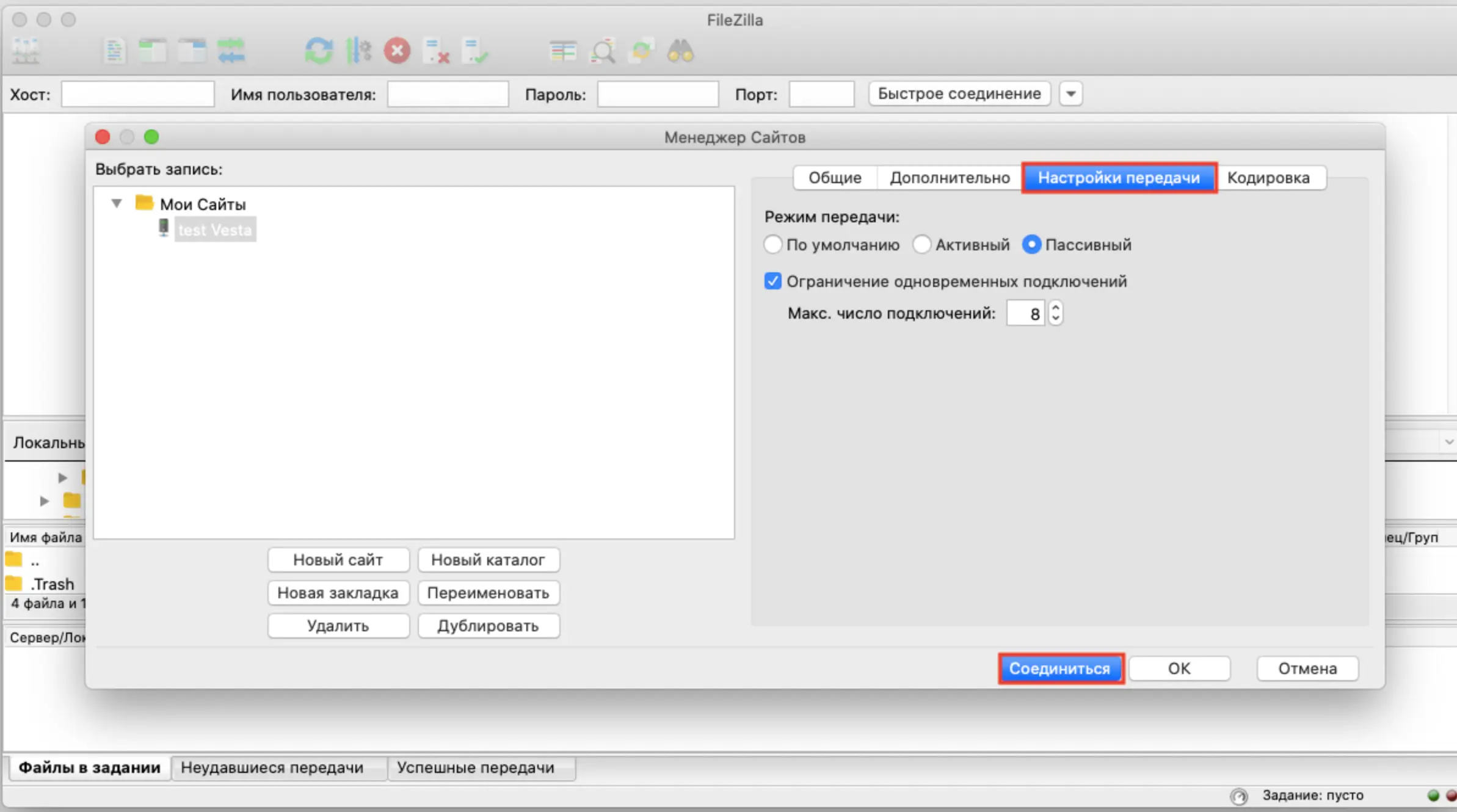Select the Пассивный transfer mode

click(x=1031, y=244)
